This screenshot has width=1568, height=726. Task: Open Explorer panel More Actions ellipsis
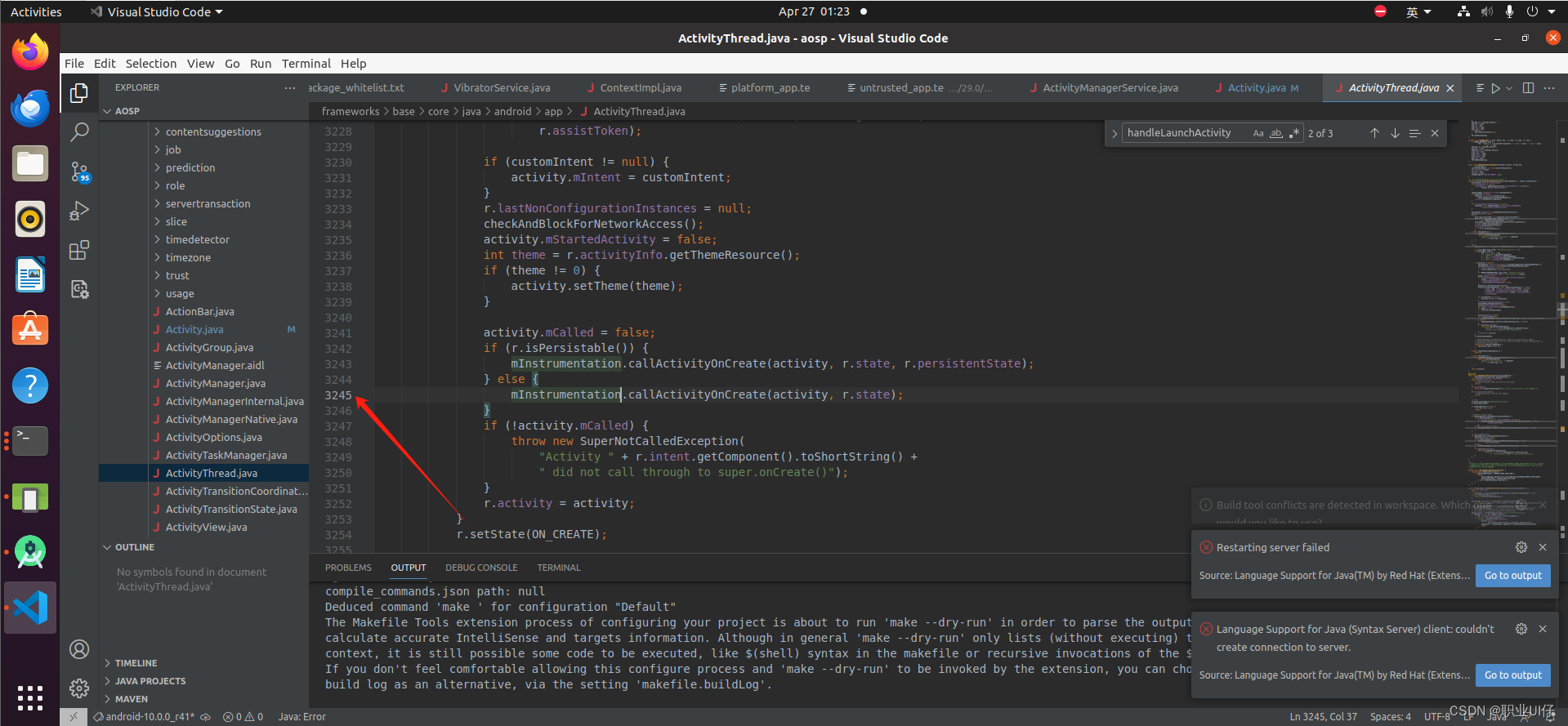click(x=290, y=88)
